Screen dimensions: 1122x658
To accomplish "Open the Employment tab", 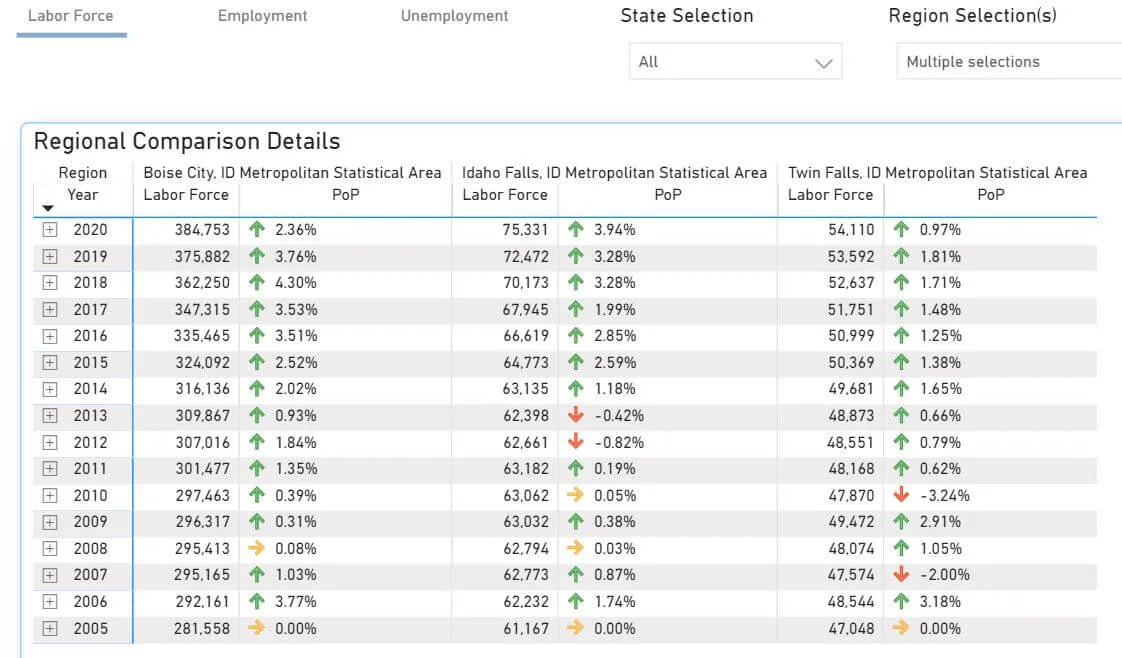I will (x=263, y=16).
